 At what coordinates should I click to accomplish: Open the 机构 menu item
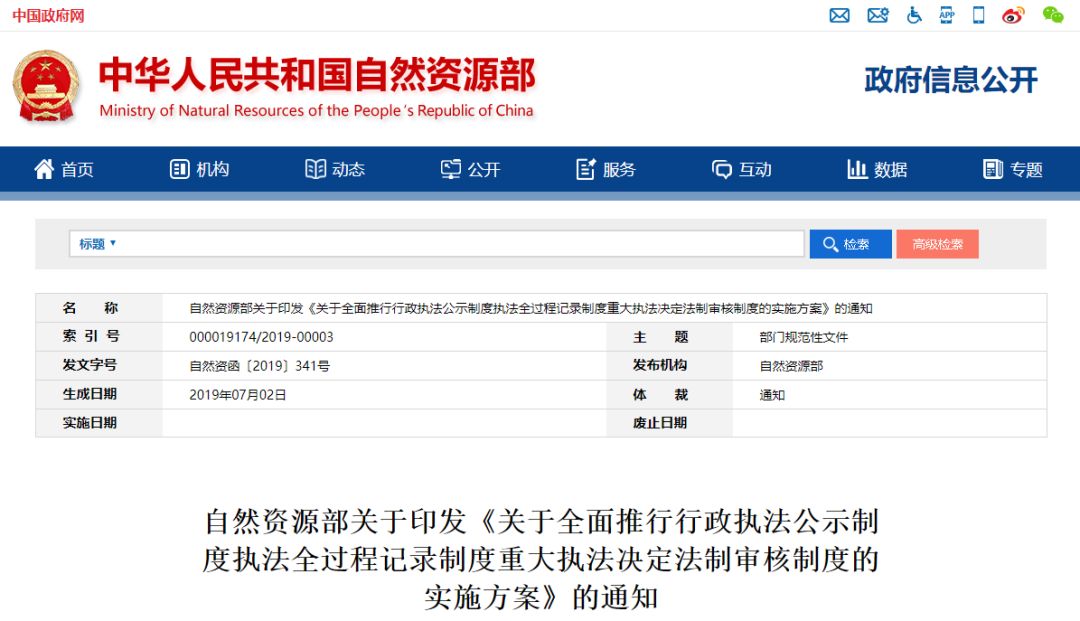pyautogui.click(x=213, y=169)
